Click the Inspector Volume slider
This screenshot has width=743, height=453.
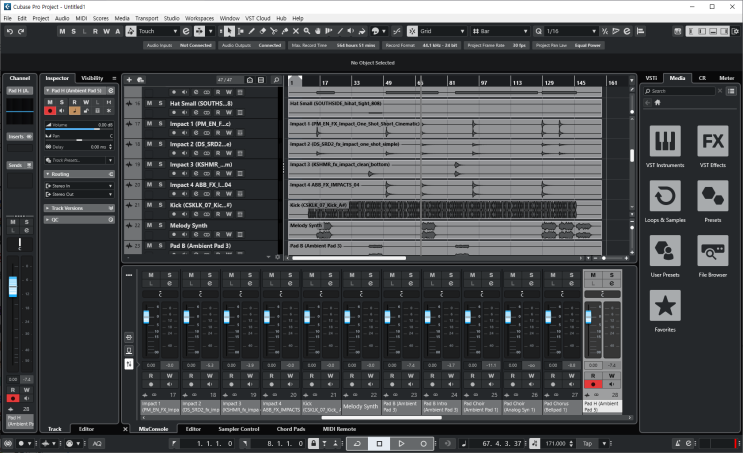point(79,127)
